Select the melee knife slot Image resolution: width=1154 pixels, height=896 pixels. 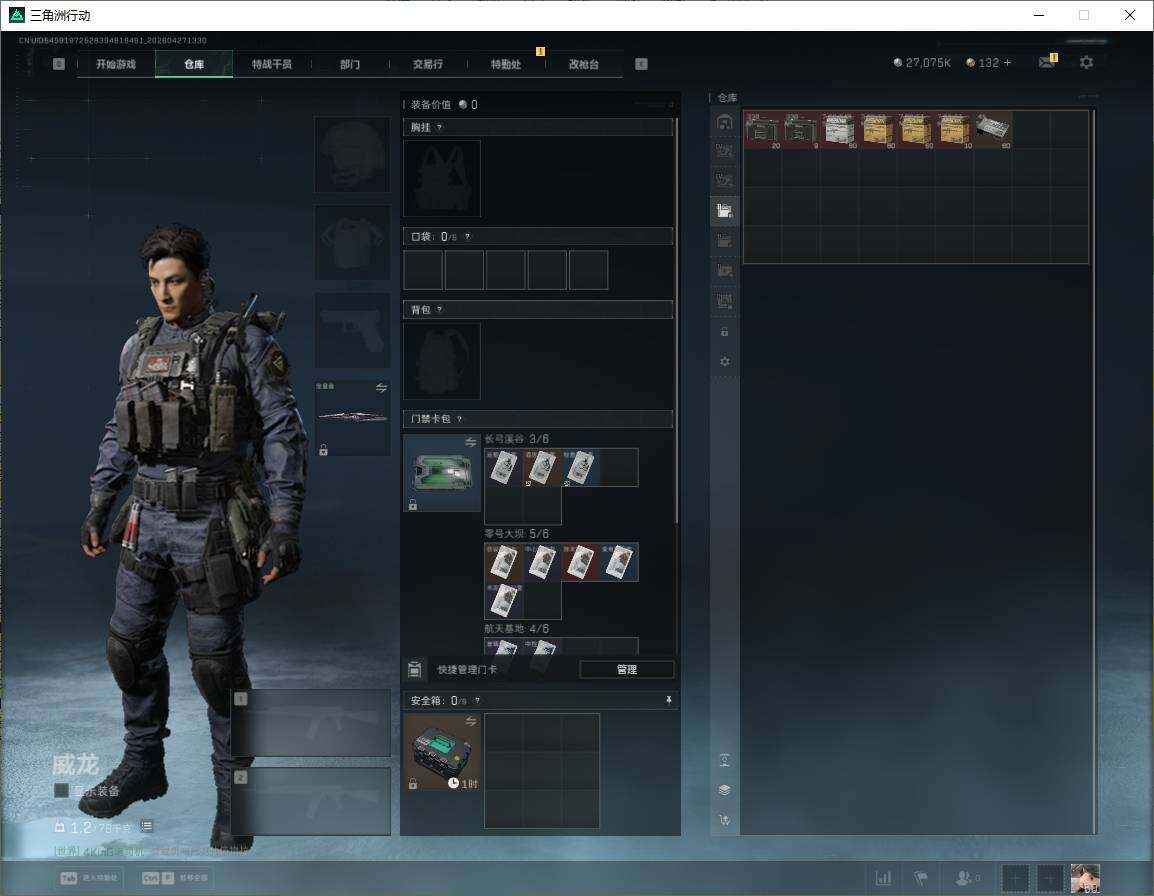pos(353,417)
